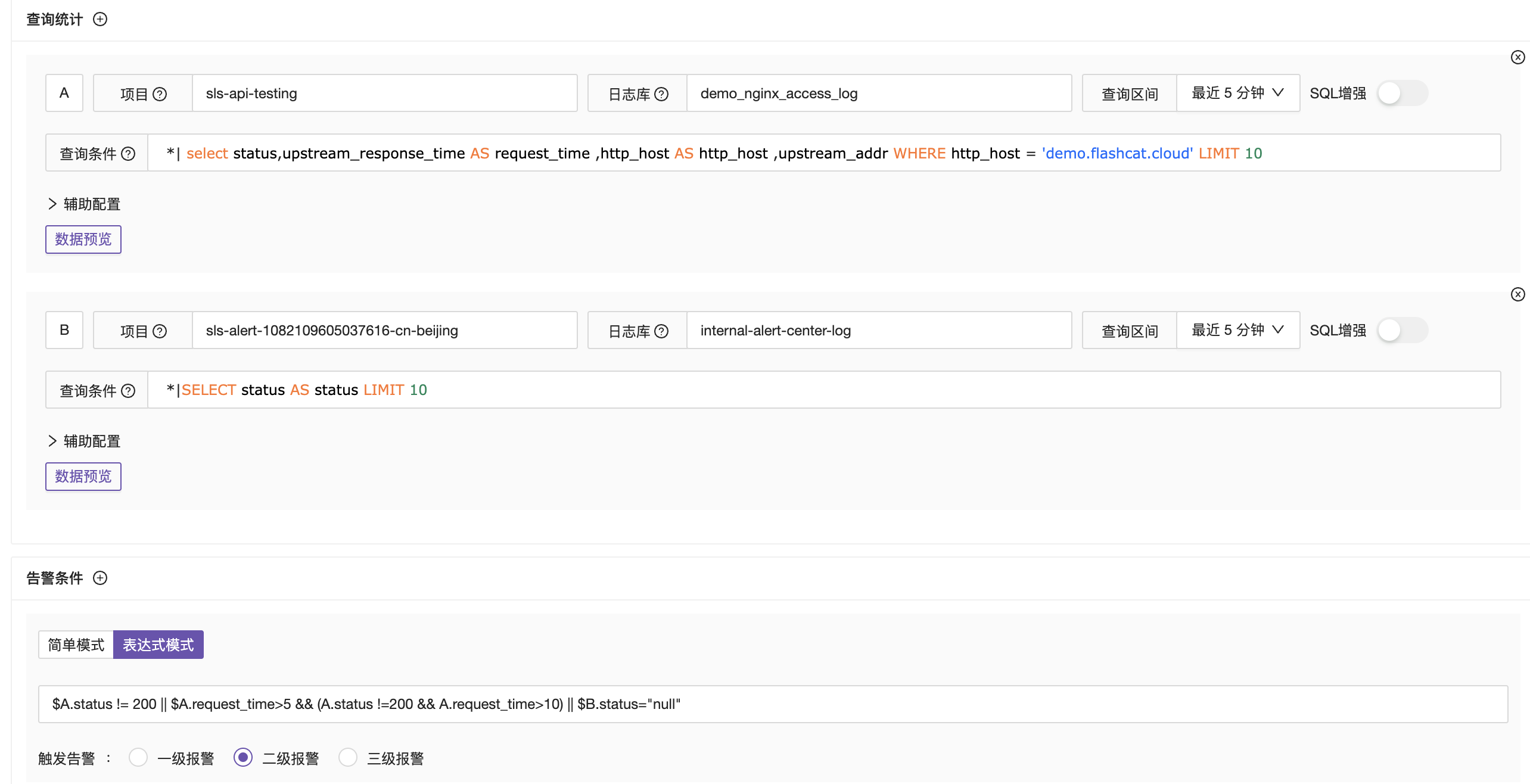Expand 辅助配置 section in query A
1530x784 pixels.
(84, 204)
